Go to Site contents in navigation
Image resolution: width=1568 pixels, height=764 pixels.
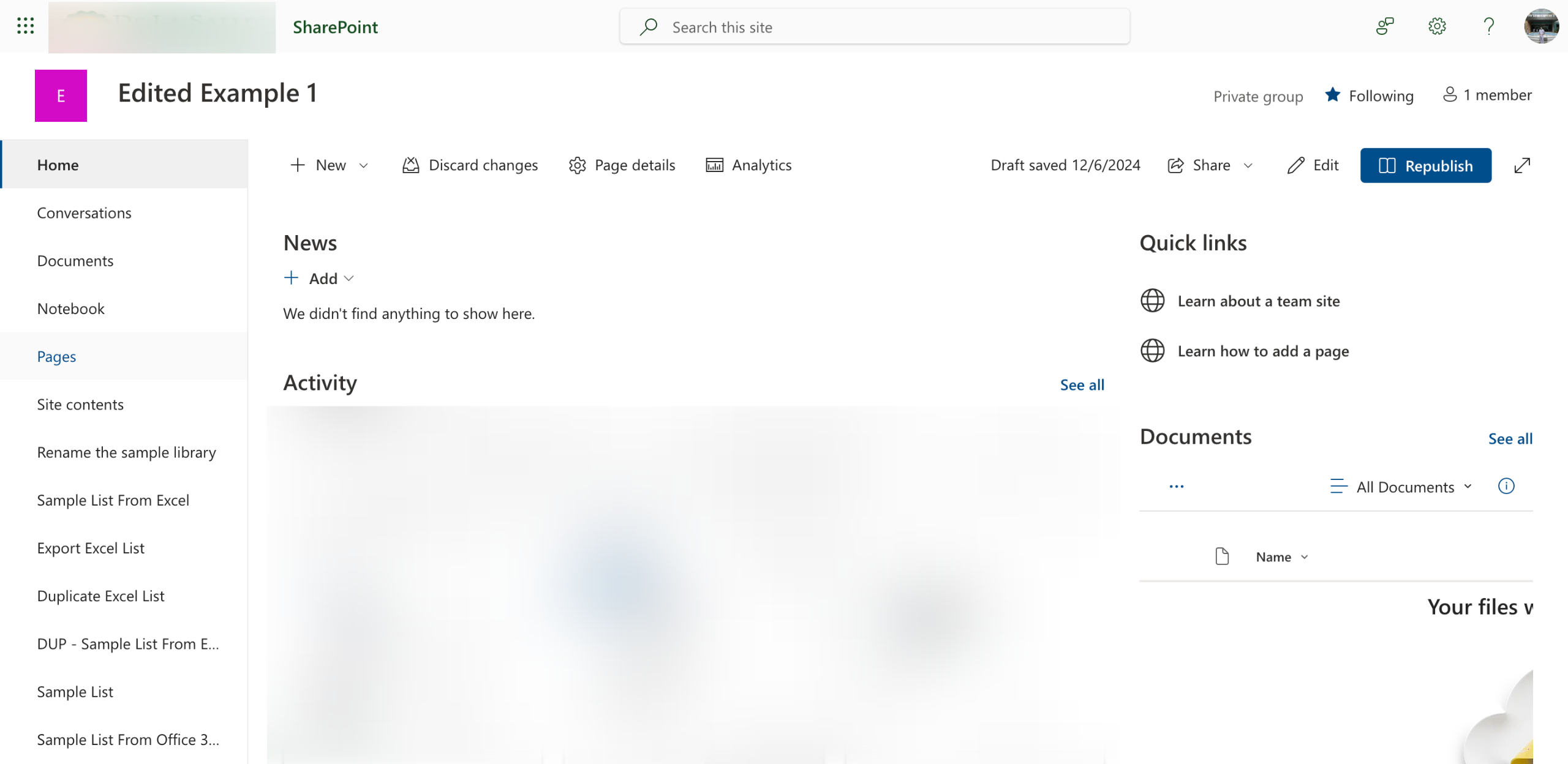(x=80, y=404)
